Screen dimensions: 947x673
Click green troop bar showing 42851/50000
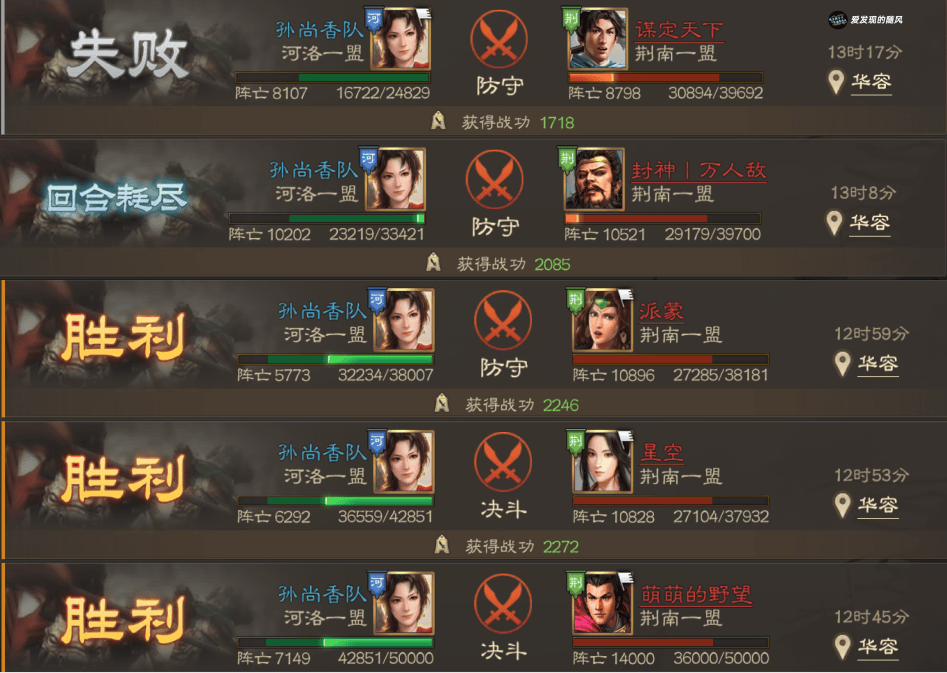click(335, 642)
